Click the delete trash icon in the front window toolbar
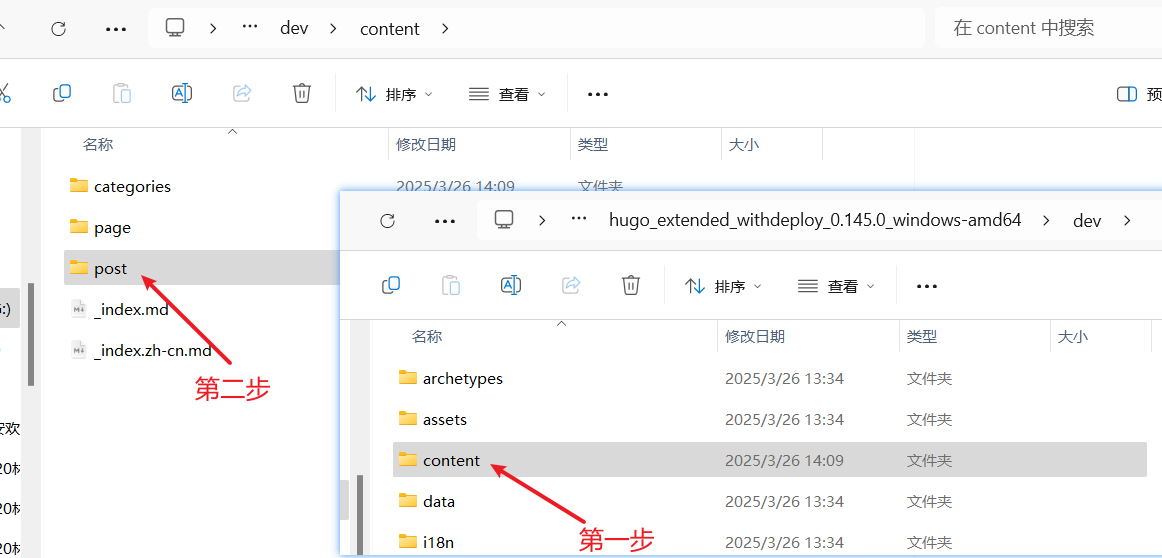The image size is (1162, 558). [x=630, y=285]
